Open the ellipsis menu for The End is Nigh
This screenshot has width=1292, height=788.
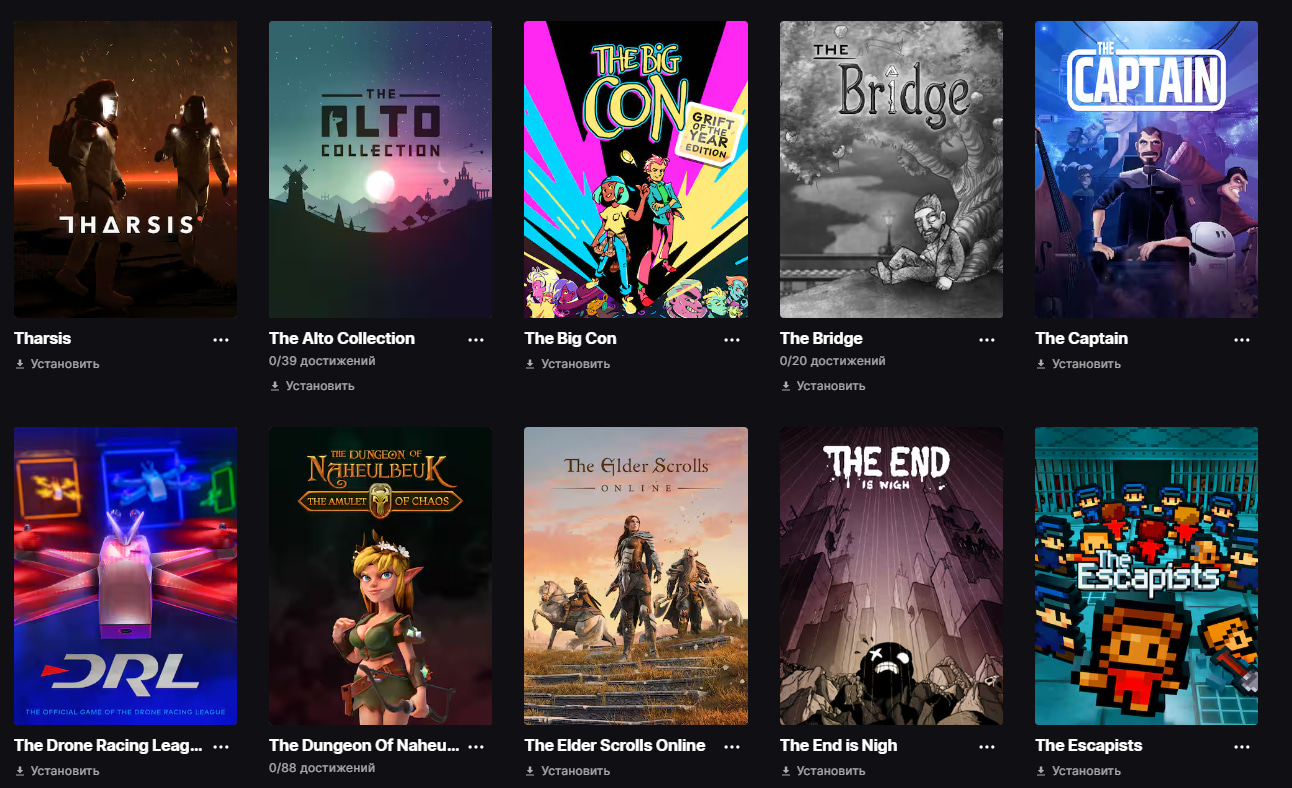987,747
